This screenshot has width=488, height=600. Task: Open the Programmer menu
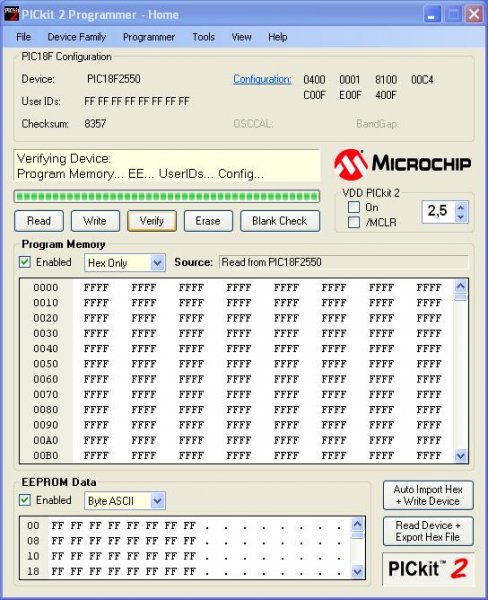coord(149,37)
